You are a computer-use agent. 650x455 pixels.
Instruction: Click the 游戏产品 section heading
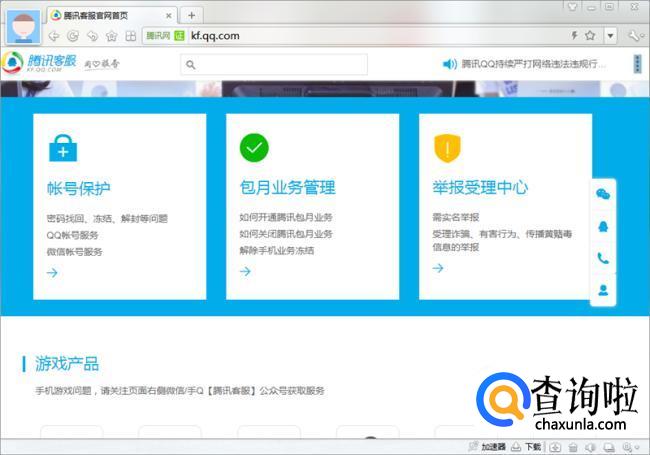coord(67,364)
